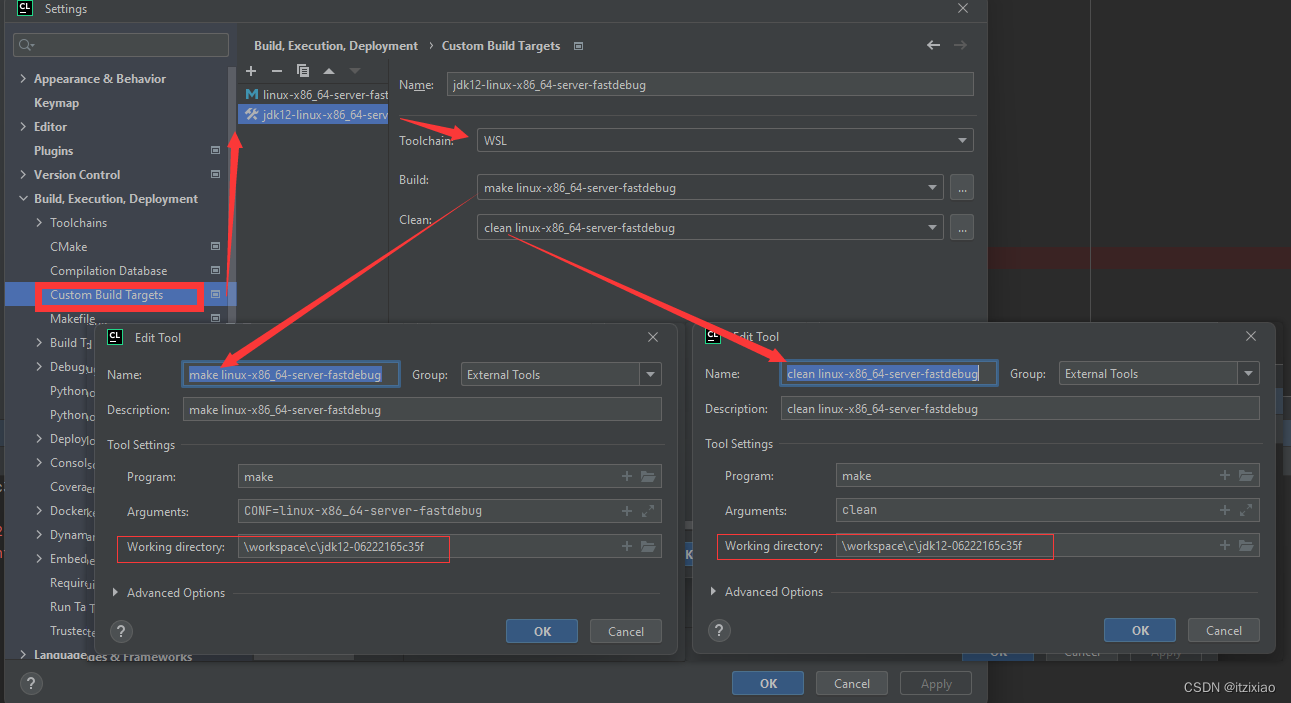The height and width of the screenshot is (703, 1291).
Task: Select Custom Build Targets settings item
Action: point(106,295)
